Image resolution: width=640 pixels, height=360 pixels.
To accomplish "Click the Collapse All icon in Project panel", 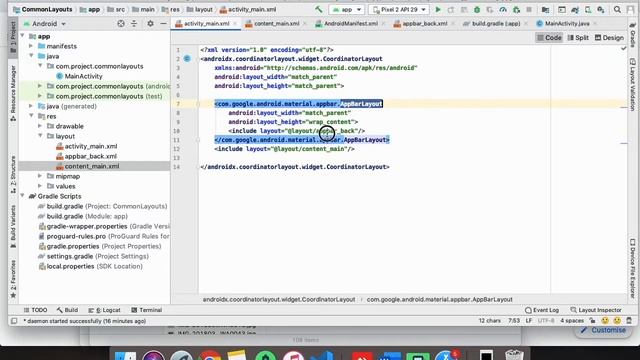I will [134, 24].
